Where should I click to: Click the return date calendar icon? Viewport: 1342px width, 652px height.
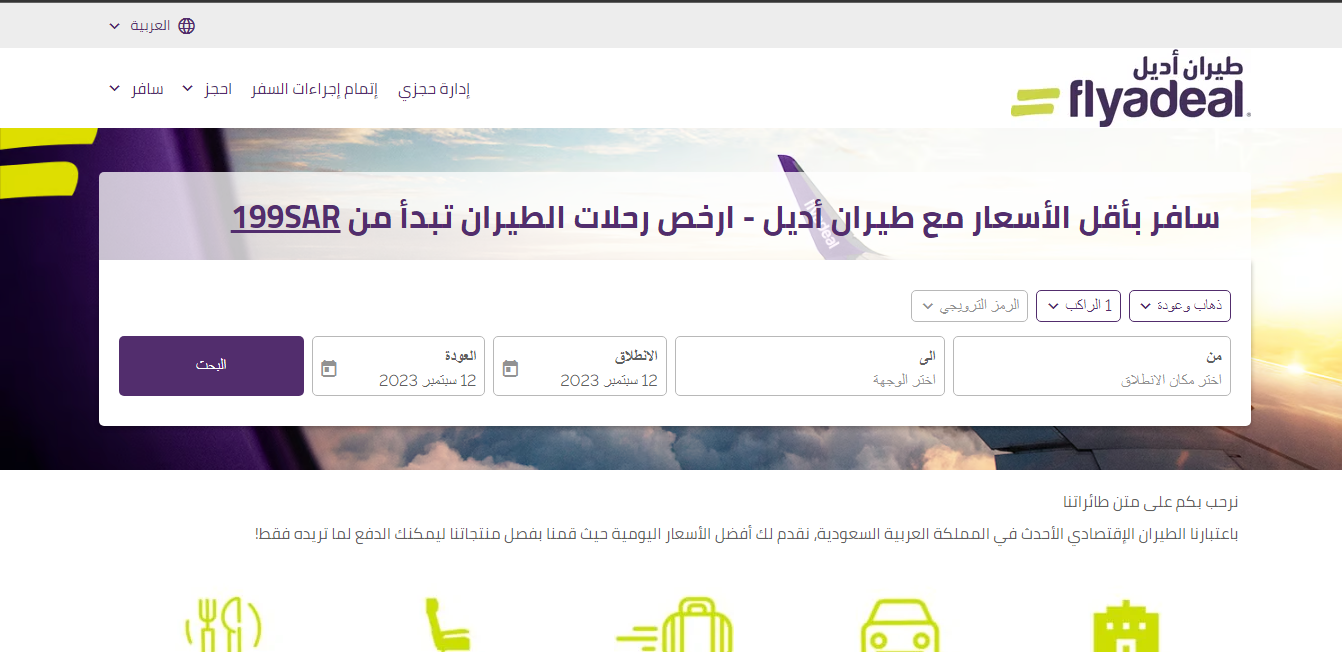329,368
